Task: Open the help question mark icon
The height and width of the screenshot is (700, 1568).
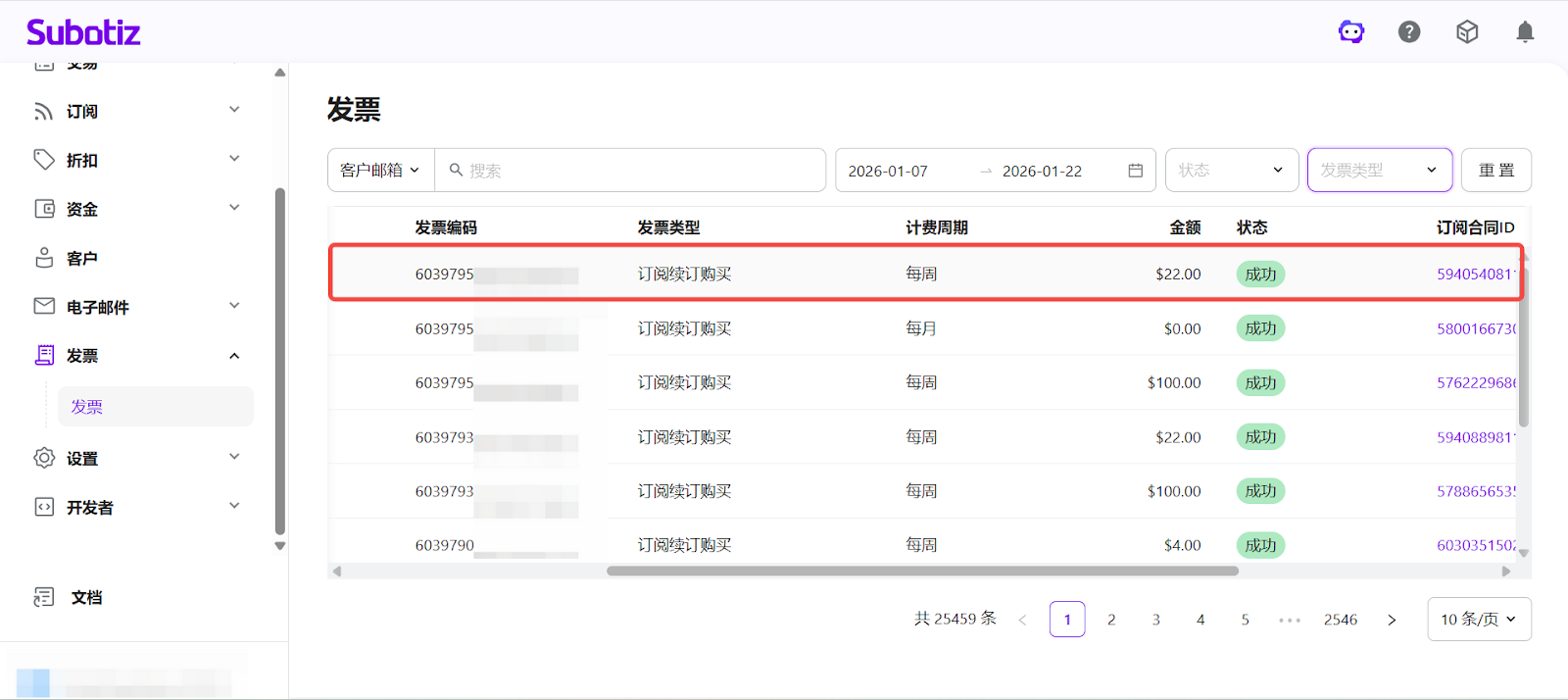Action: [1409, 32]
